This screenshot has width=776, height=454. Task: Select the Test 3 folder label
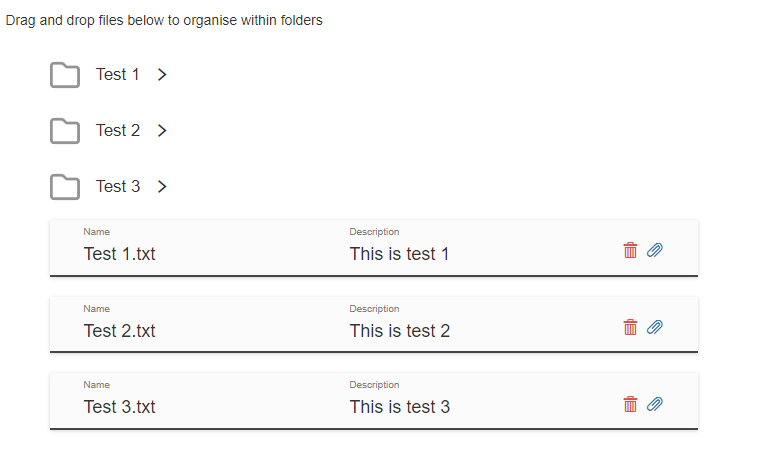click(x=118, y=187)
